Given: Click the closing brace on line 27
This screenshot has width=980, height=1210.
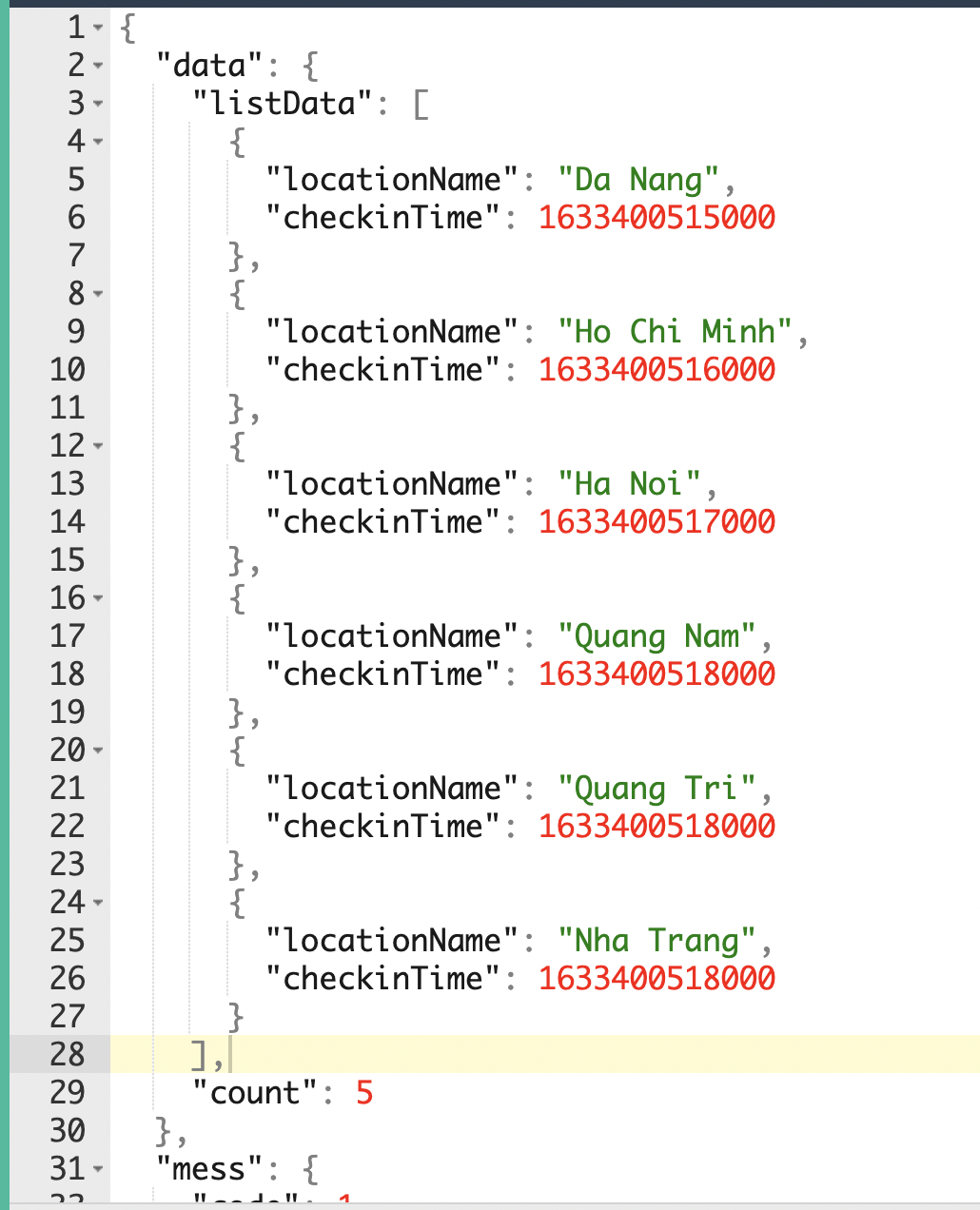Looking at the screenshot, I should [236, 1017].
